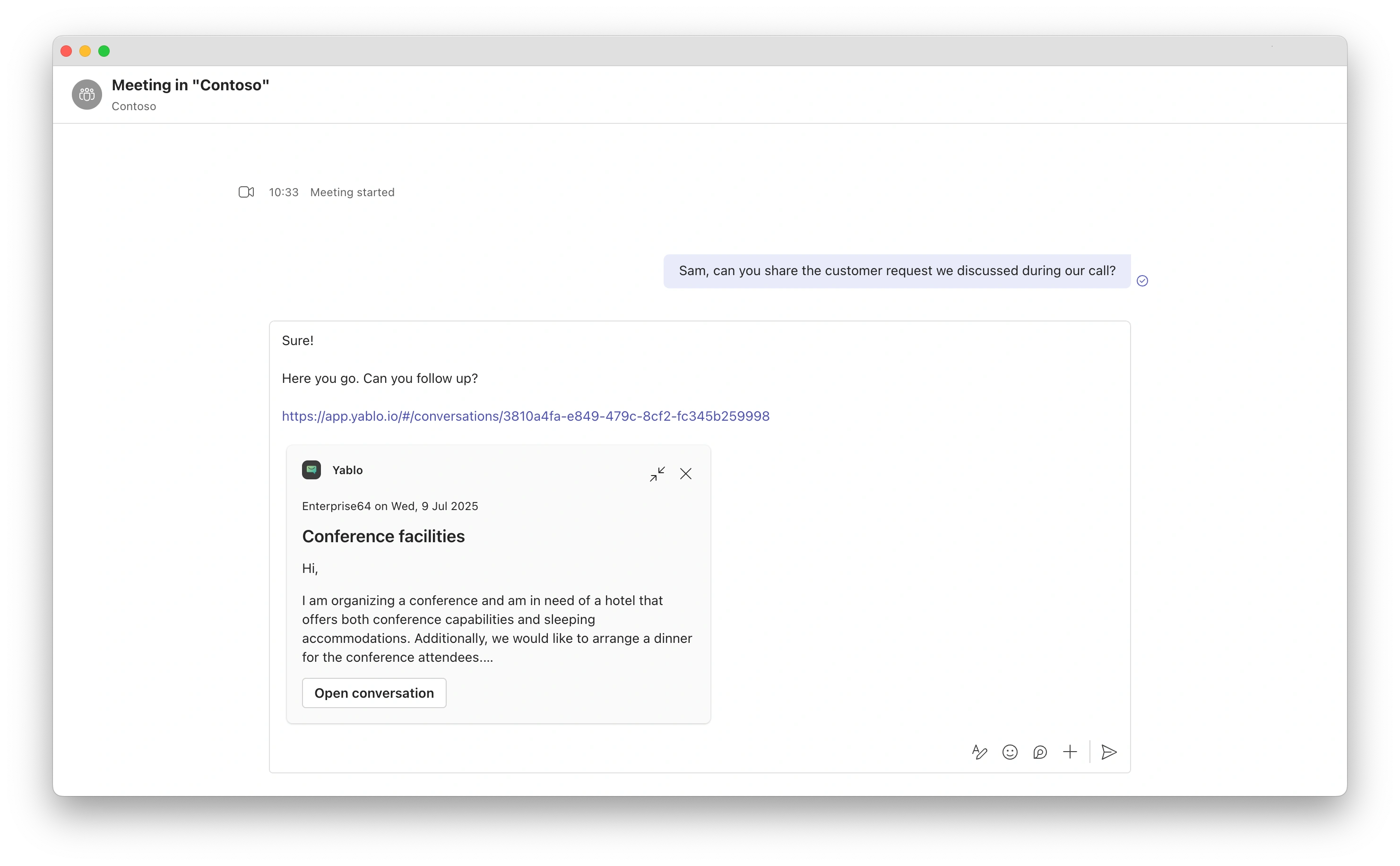
Task: Send the message with arrow icon
Action: pos(1108,752)
